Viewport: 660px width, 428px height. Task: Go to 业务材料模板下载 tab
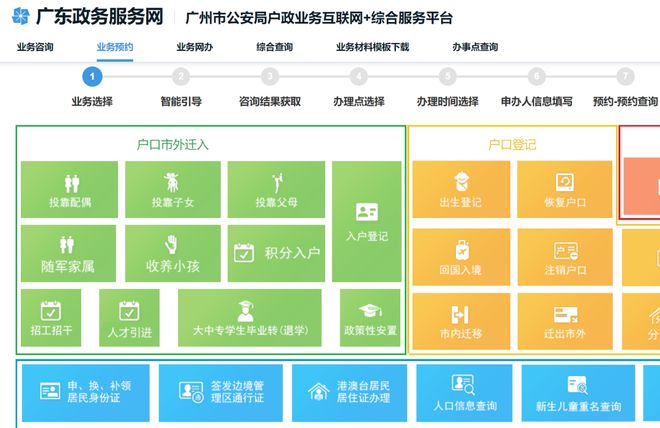tap(373, 47)
